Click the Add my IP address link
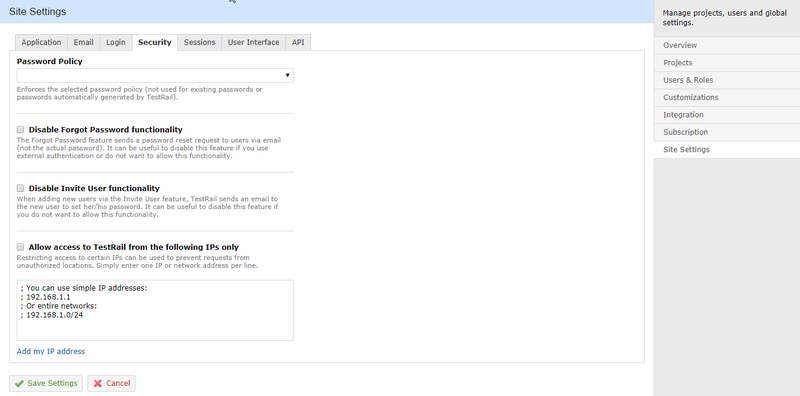The height and width of the screenshot is (396, 800). [51, 352]
